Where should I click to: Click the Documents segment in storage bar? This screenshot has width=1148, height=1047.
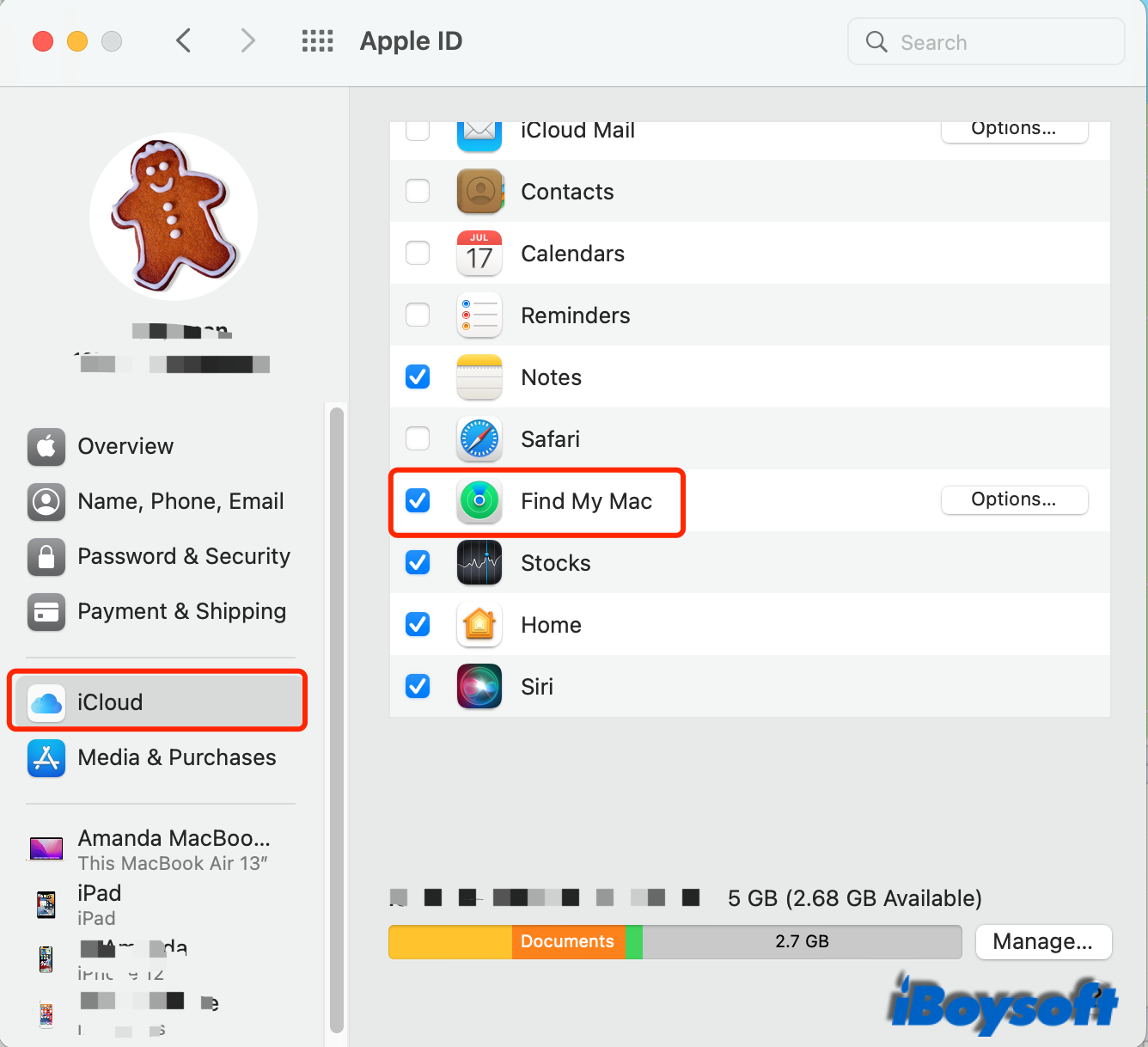[x=567, y=941]
